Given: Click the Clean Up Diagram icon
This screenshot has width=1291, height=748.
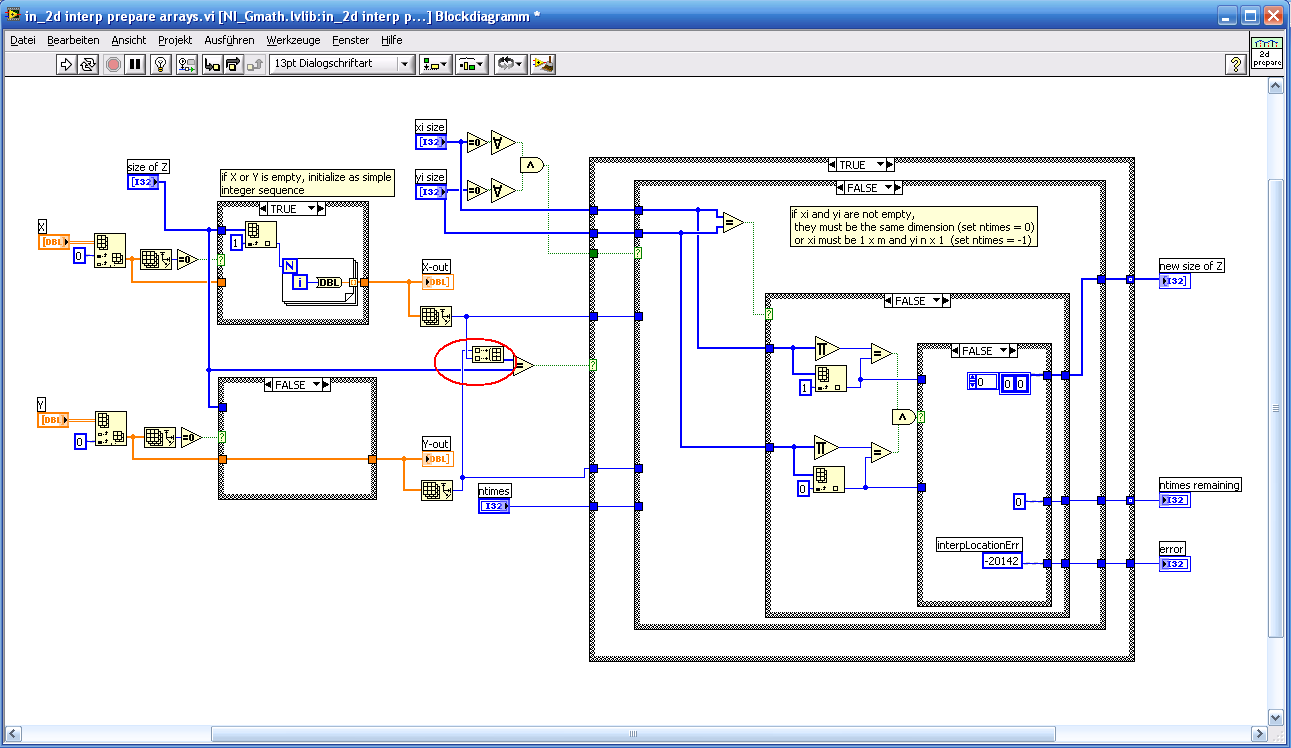Looking at the screenshot, I should pos(543,64).
